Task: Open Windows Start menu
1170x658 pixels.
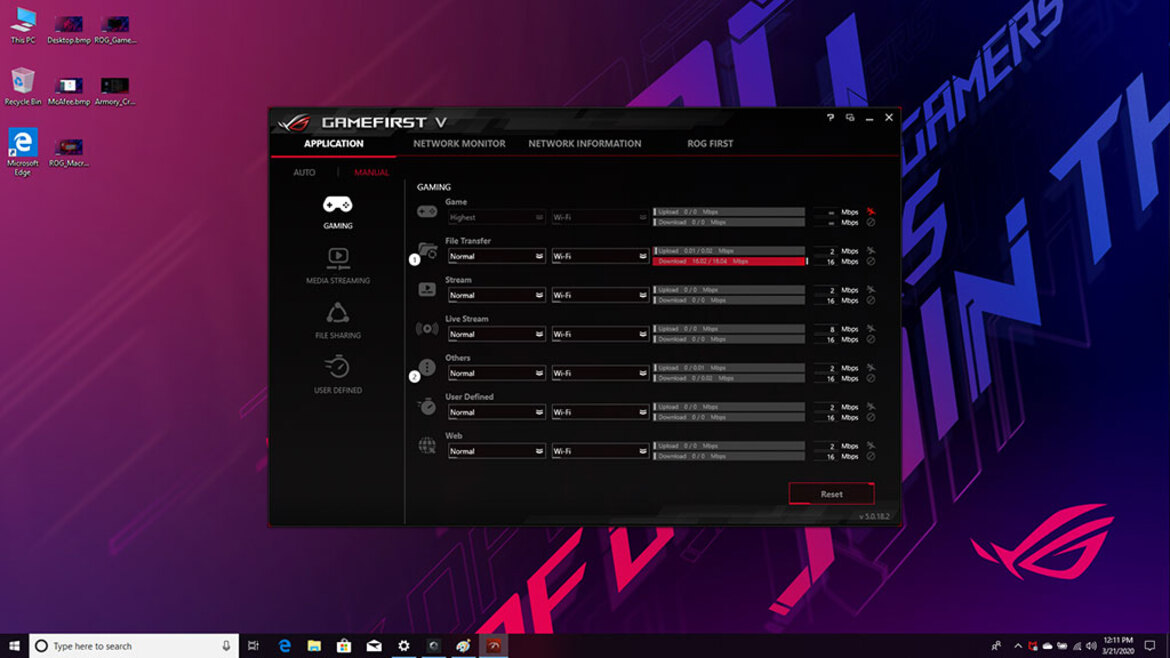Action: [x=14, y=646]
